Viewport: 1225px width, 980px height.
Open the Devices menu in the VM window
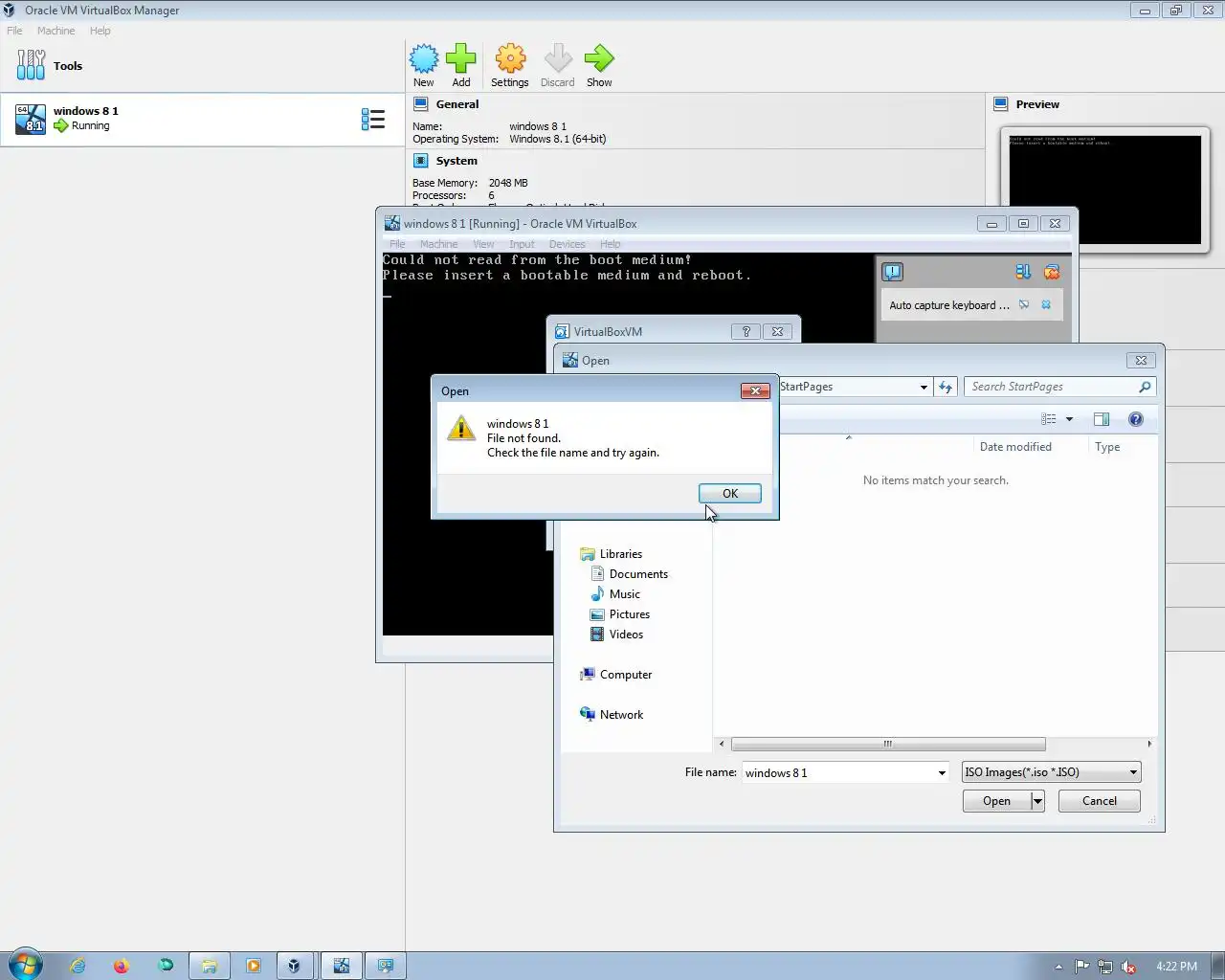click(567, 244)
